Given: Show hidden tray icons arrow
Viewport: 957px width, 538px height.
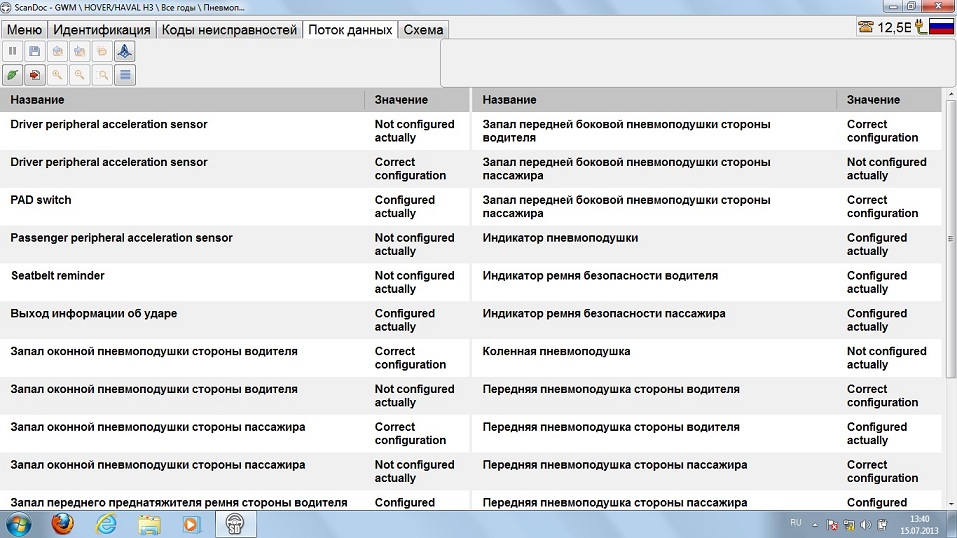Looking at the screenshot, I should pyautogui.click(x=815, y=525).
